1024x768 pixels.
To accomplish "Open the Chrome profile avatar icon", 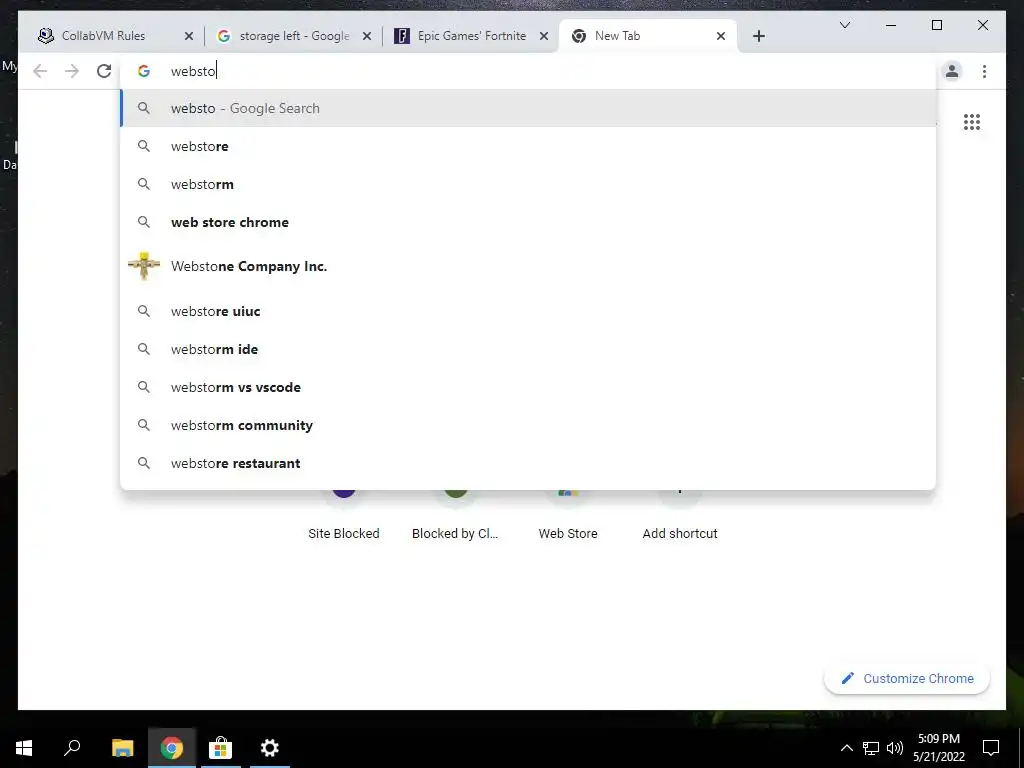I will coord(952,71).
